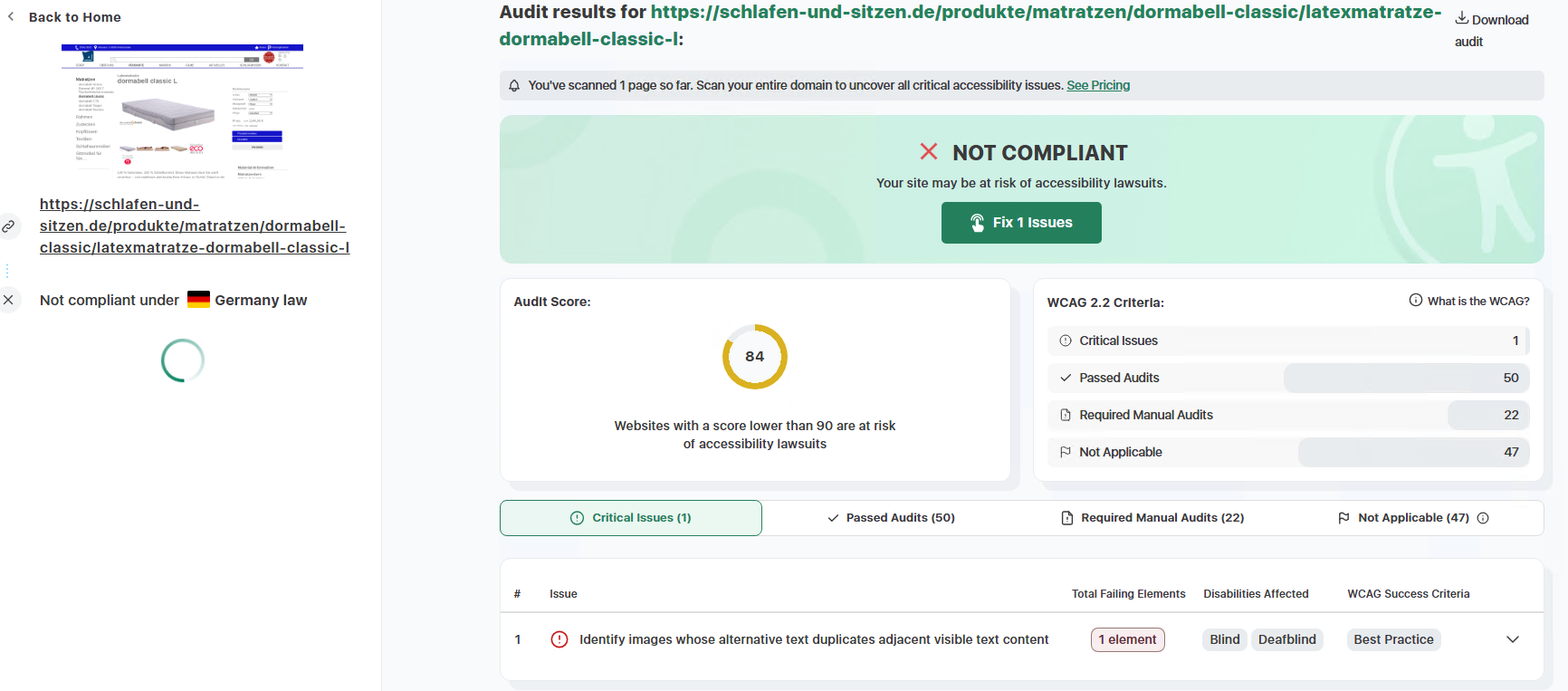This screenshot has width=1568, height=691.
Task: Click the info icon next to WCAG question
Action: click(x=1416, y=300)
